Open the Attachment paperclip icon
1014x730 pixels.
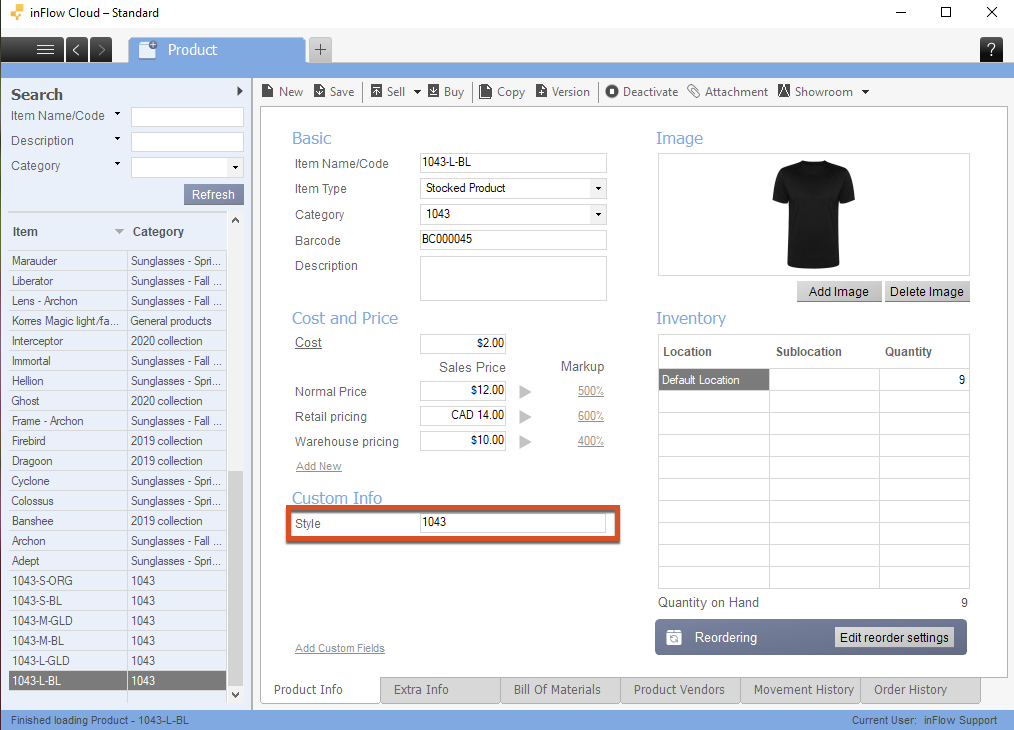[694, 92]
